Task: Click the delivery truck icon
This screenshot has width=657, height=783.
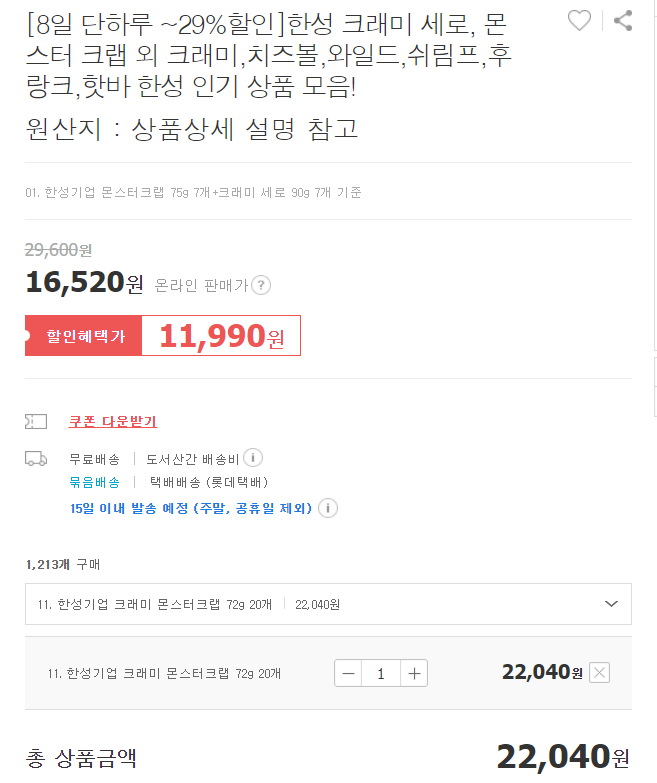Action: 36,458
